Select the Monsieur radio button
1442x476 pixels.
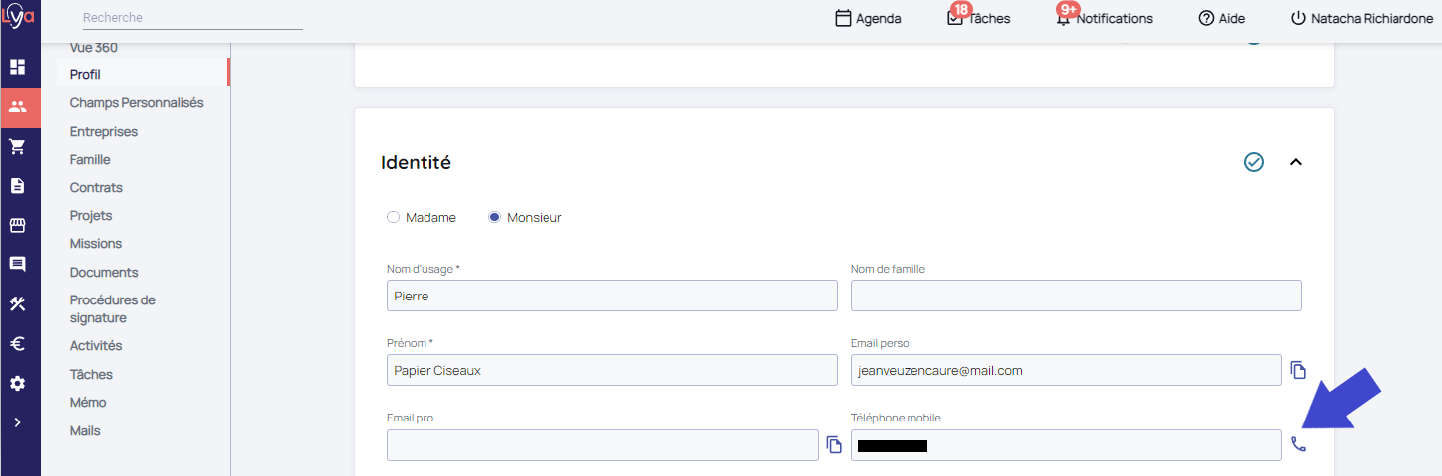pyautogui.click(x=494, y=217)
